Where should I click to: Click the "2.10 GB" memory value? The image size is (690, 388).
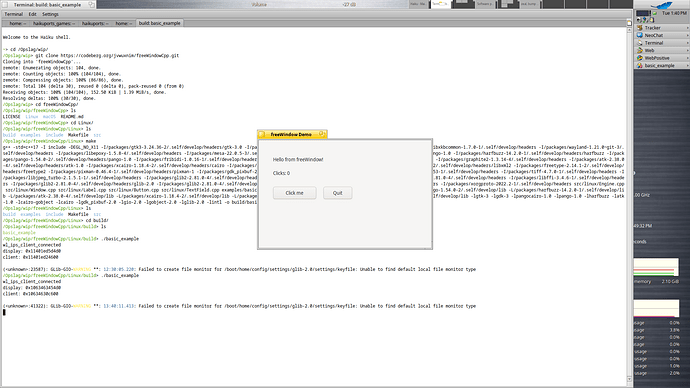(670, 282)
